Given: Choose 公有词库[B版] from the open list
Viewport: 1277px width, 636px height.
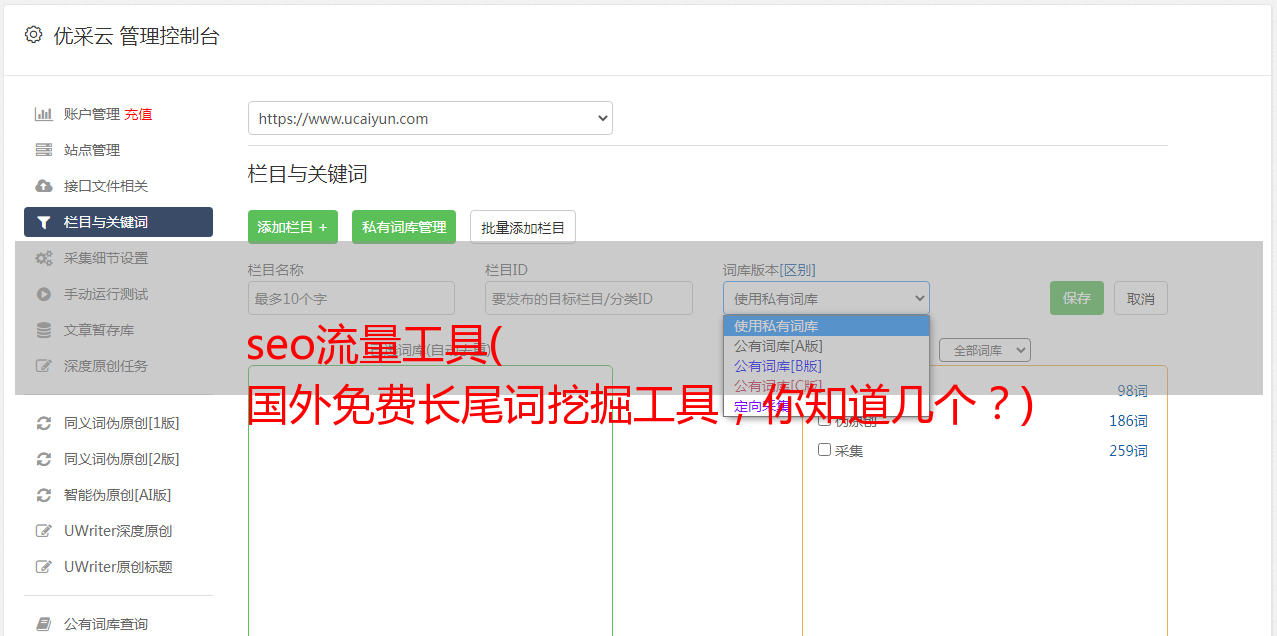Looking at the screenshot, I should pos(826,366).
